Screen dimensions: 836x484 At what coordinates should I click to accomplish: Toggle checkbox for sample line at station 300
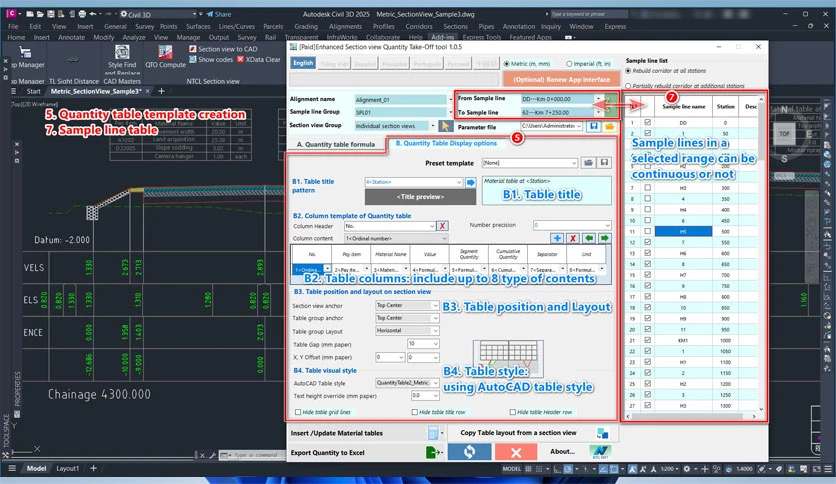(x=647, y=188)
